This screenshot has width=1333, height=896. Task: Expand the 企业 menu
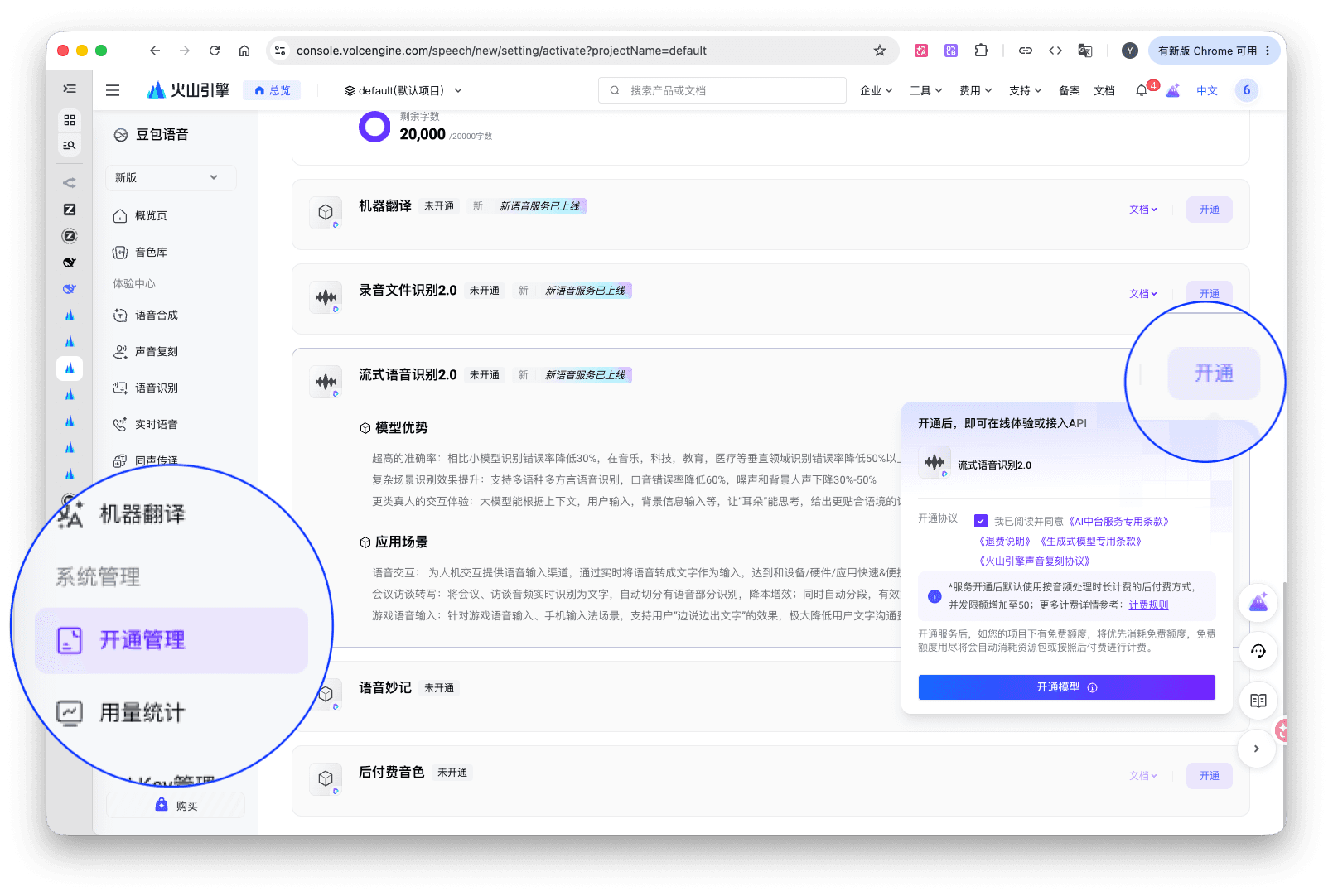point(876,90)
